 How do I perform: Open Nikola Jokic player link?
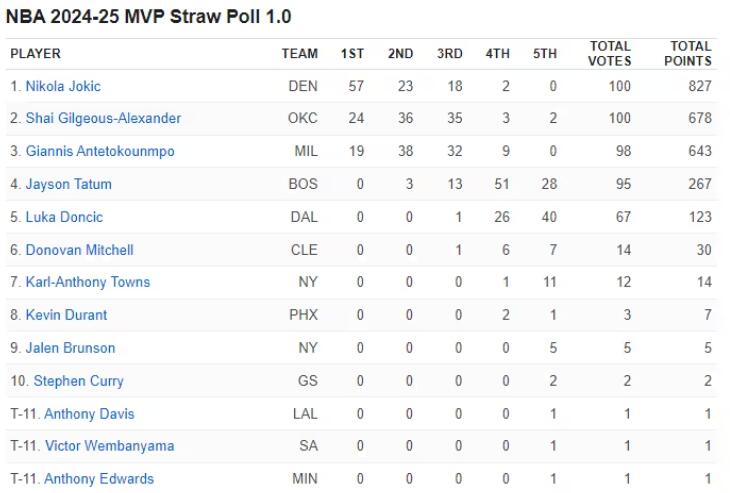[63, 86]
